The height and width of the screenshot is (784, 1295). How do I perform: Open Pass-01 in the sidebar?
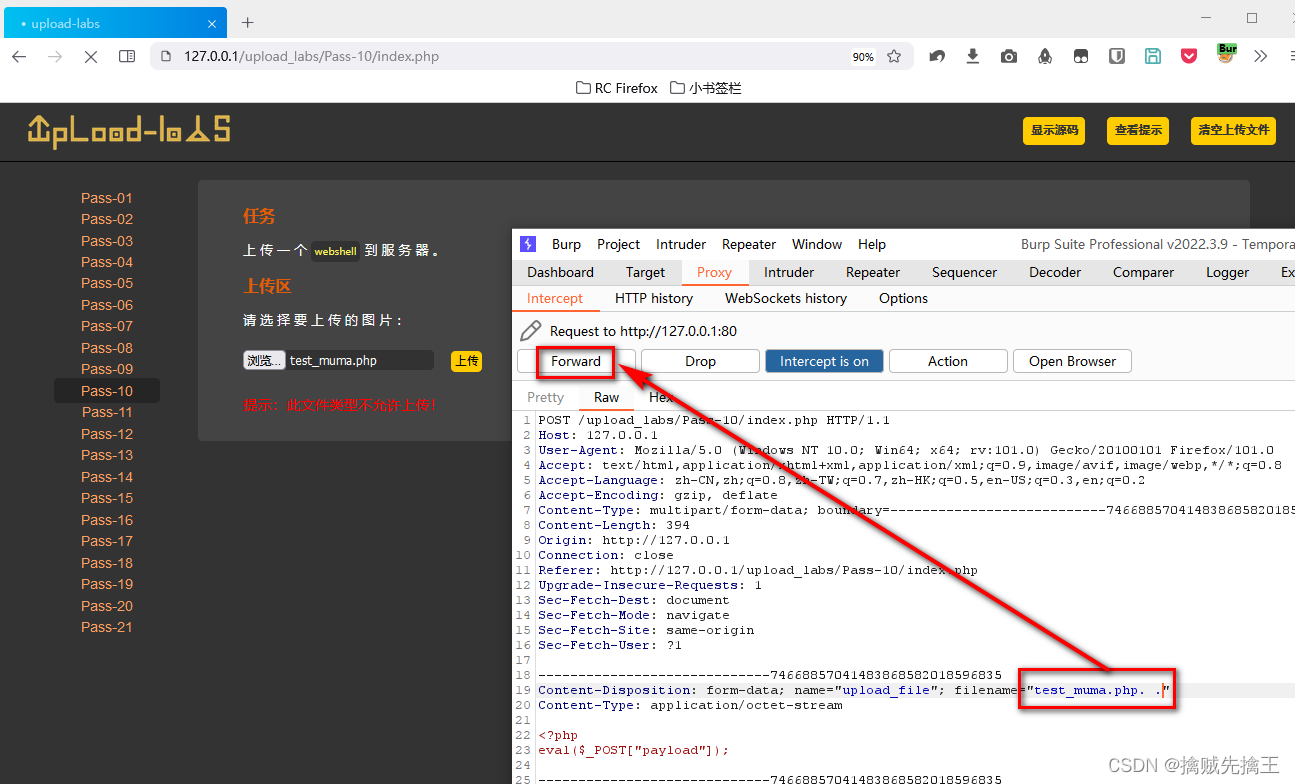point(107,198)
